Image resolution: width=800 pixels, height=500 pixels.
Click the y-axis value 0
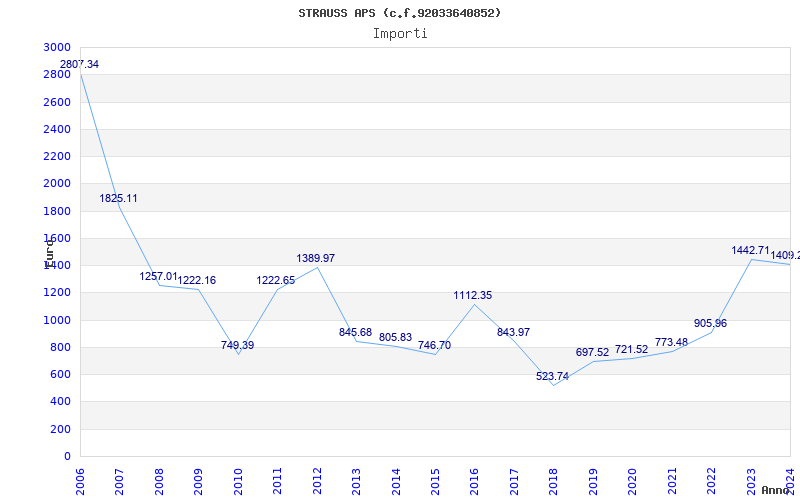pyautogui.click(x=67, y=457)
